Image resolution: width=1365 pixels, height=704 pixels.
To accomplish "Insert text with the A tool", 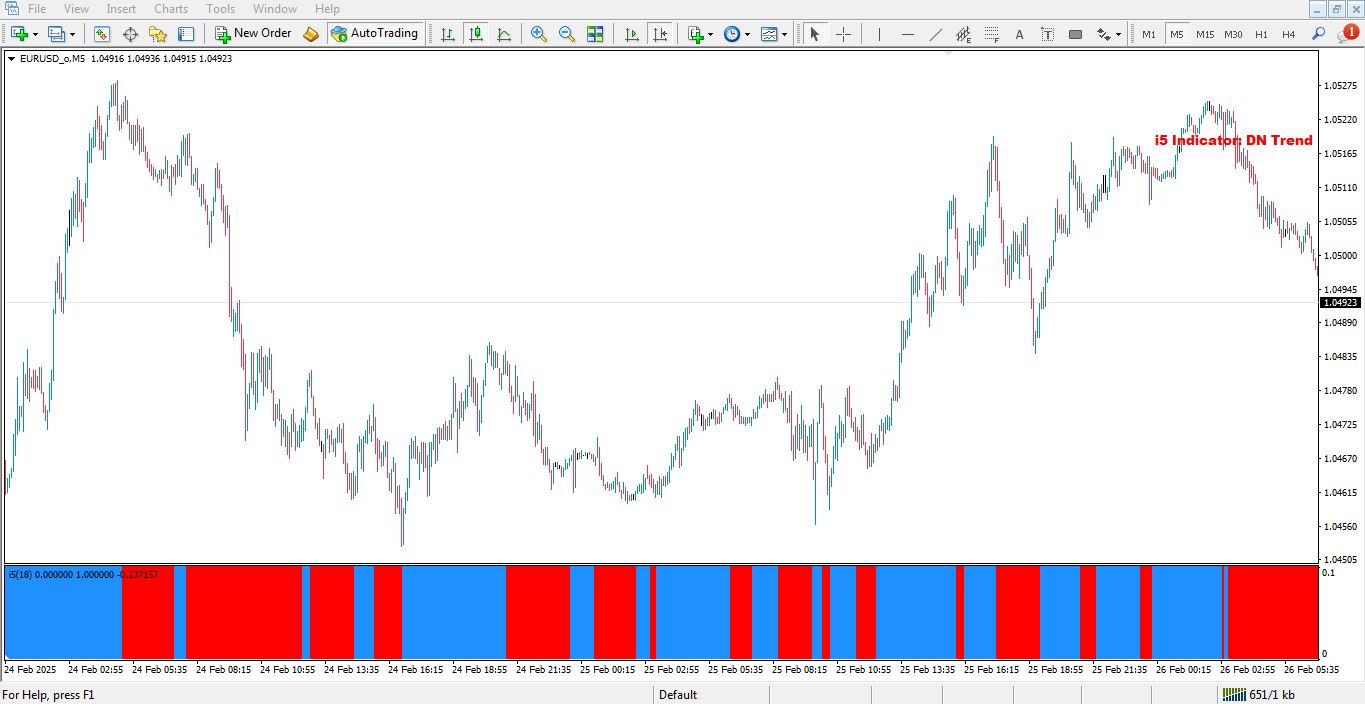I will point(1019,34).
